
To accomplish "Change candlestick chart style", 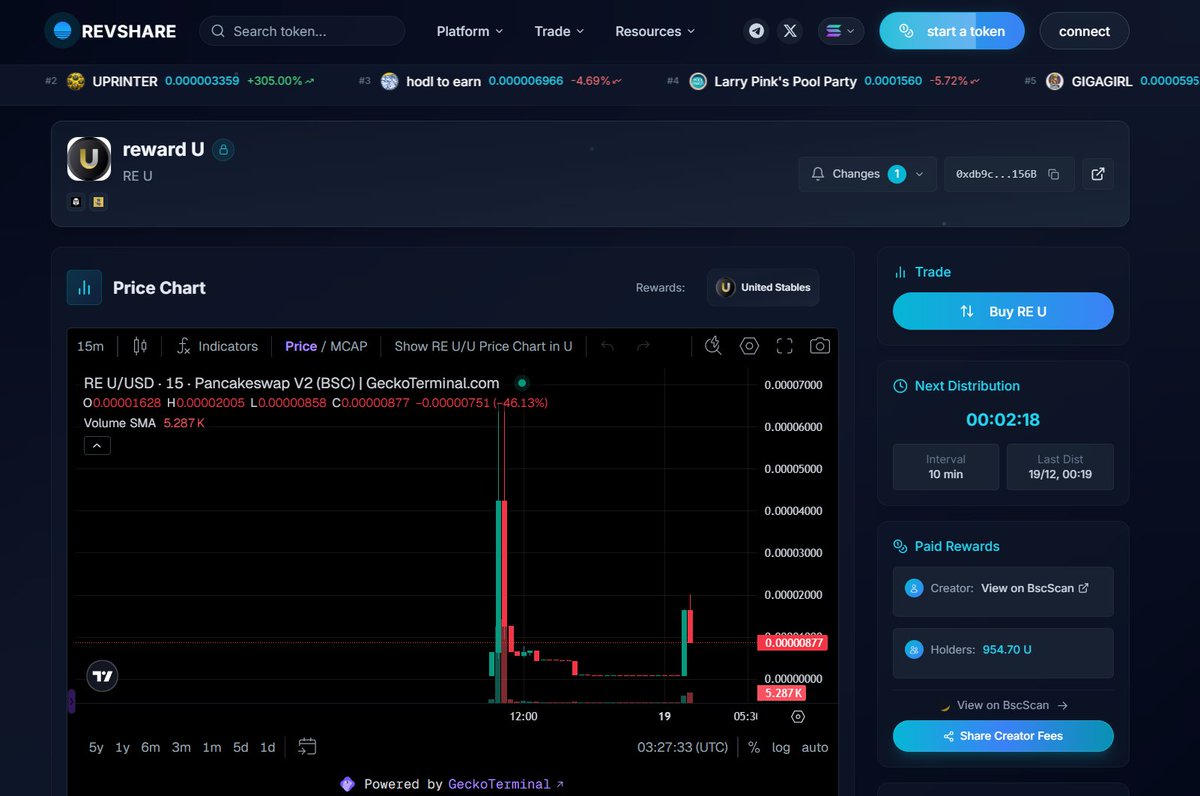I will [x=140, y=346].
